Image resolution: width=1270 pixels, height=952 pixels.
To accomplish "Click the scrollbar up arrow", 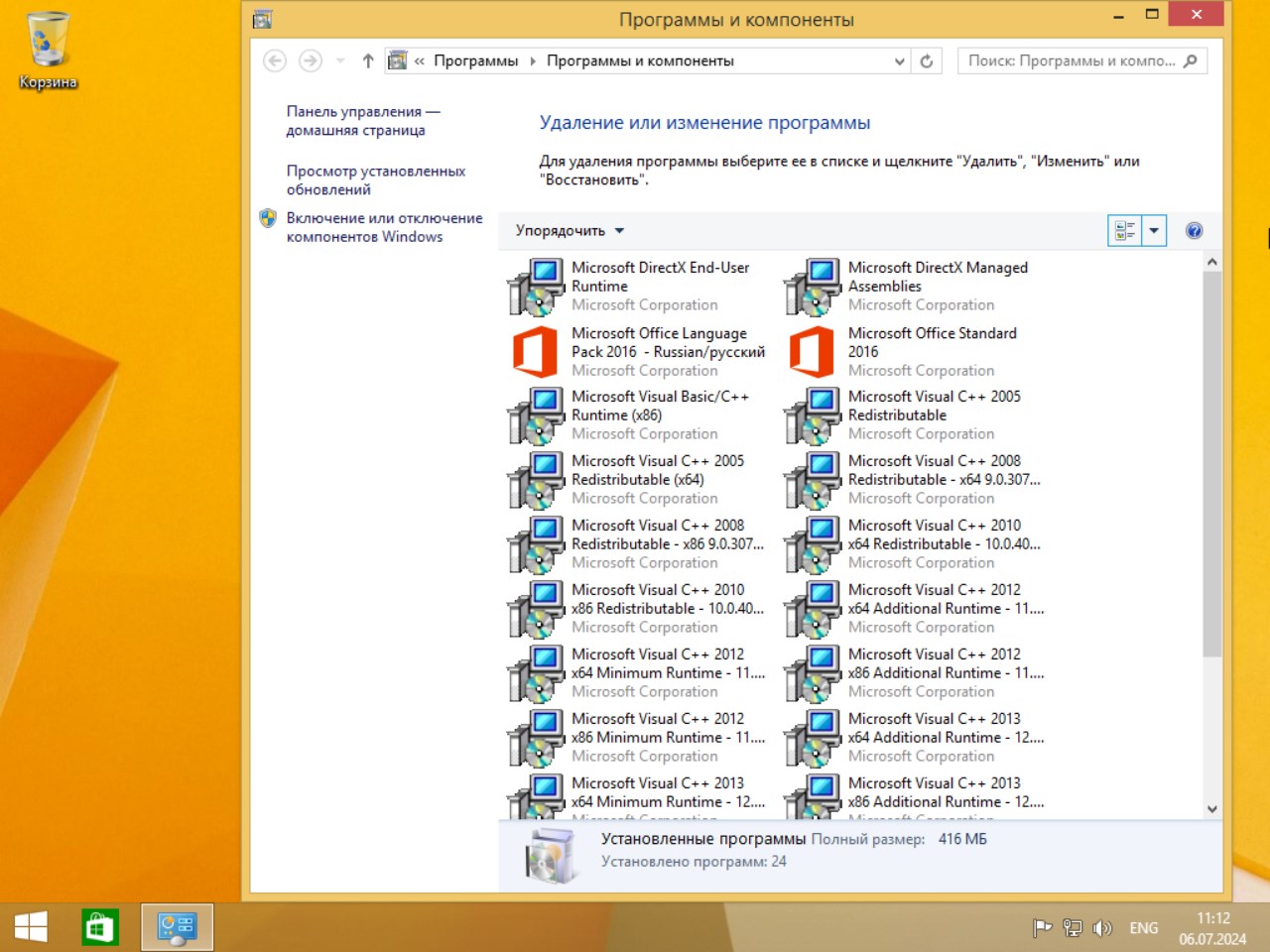I will pos(1211,262).
